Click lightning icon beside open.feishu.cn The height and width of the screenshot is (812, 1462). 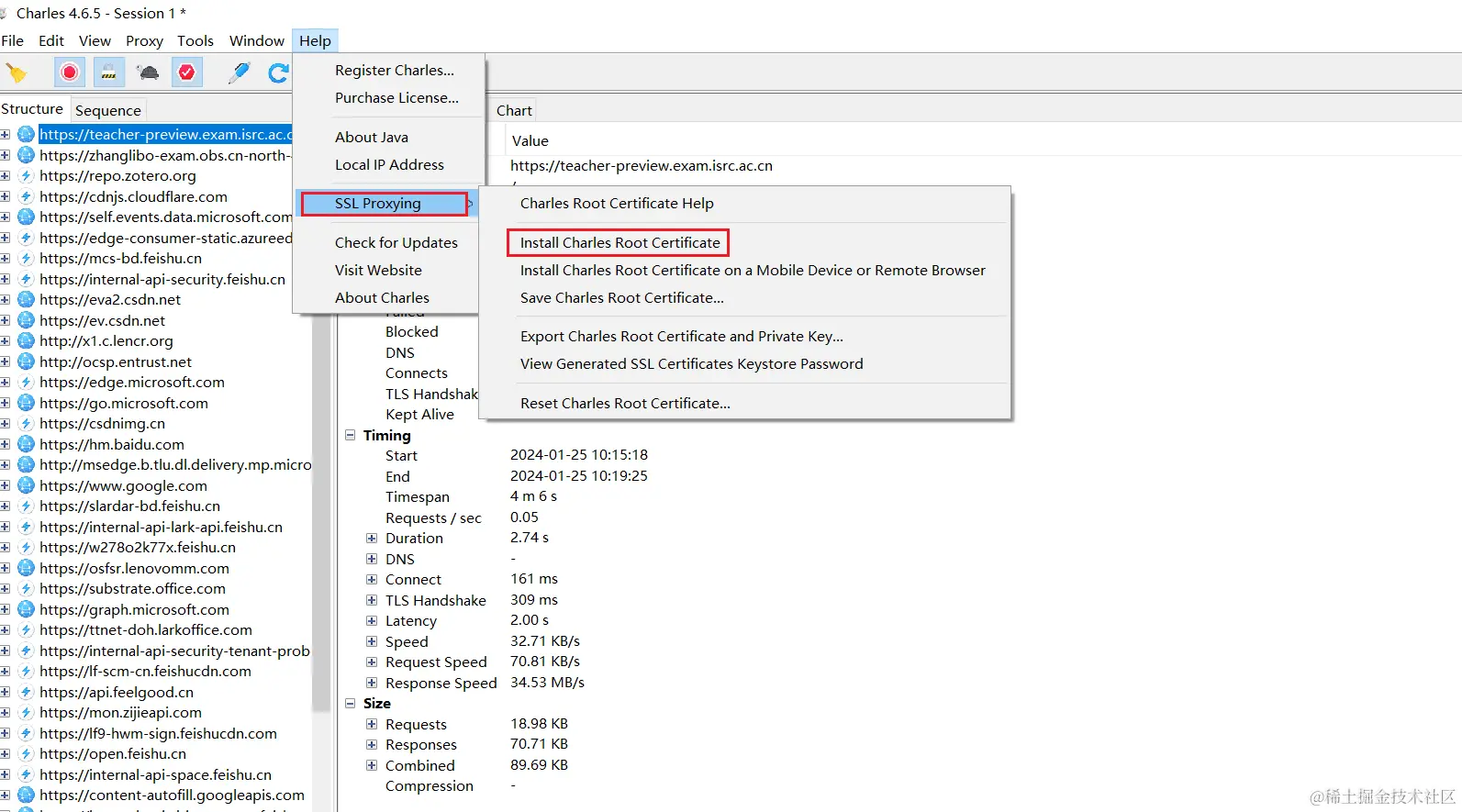26,754
